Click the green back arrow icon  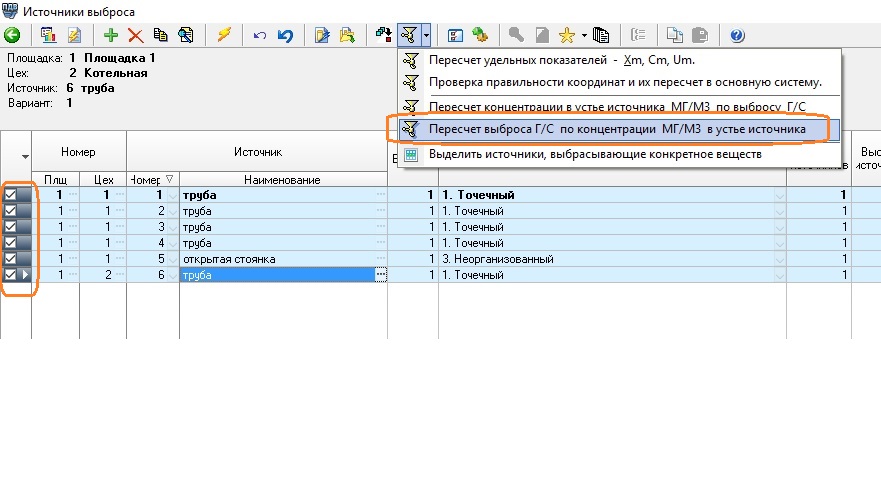click(x=12, y=35)
